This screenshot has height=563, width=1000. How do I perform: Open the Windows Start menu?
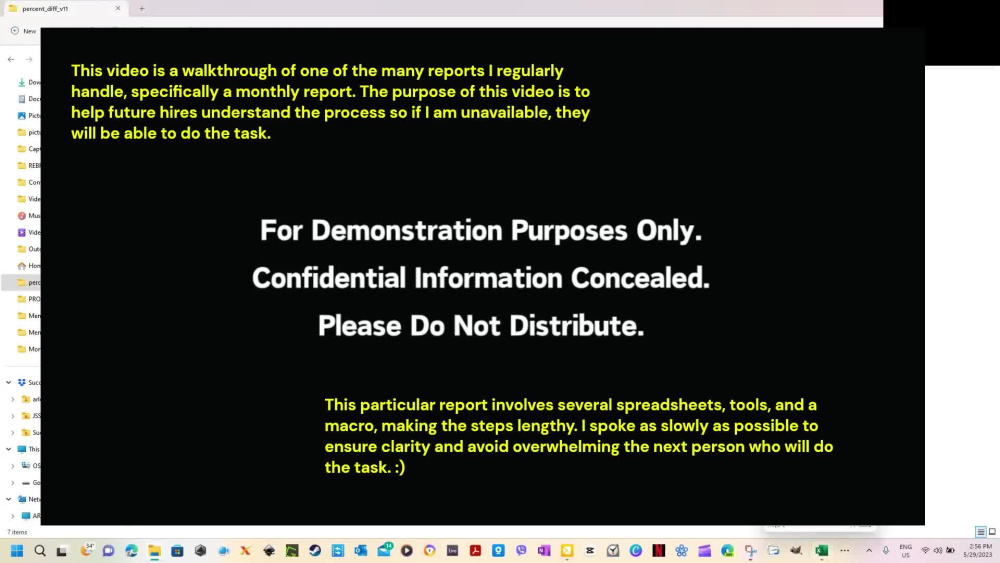[x=17, y=551]
